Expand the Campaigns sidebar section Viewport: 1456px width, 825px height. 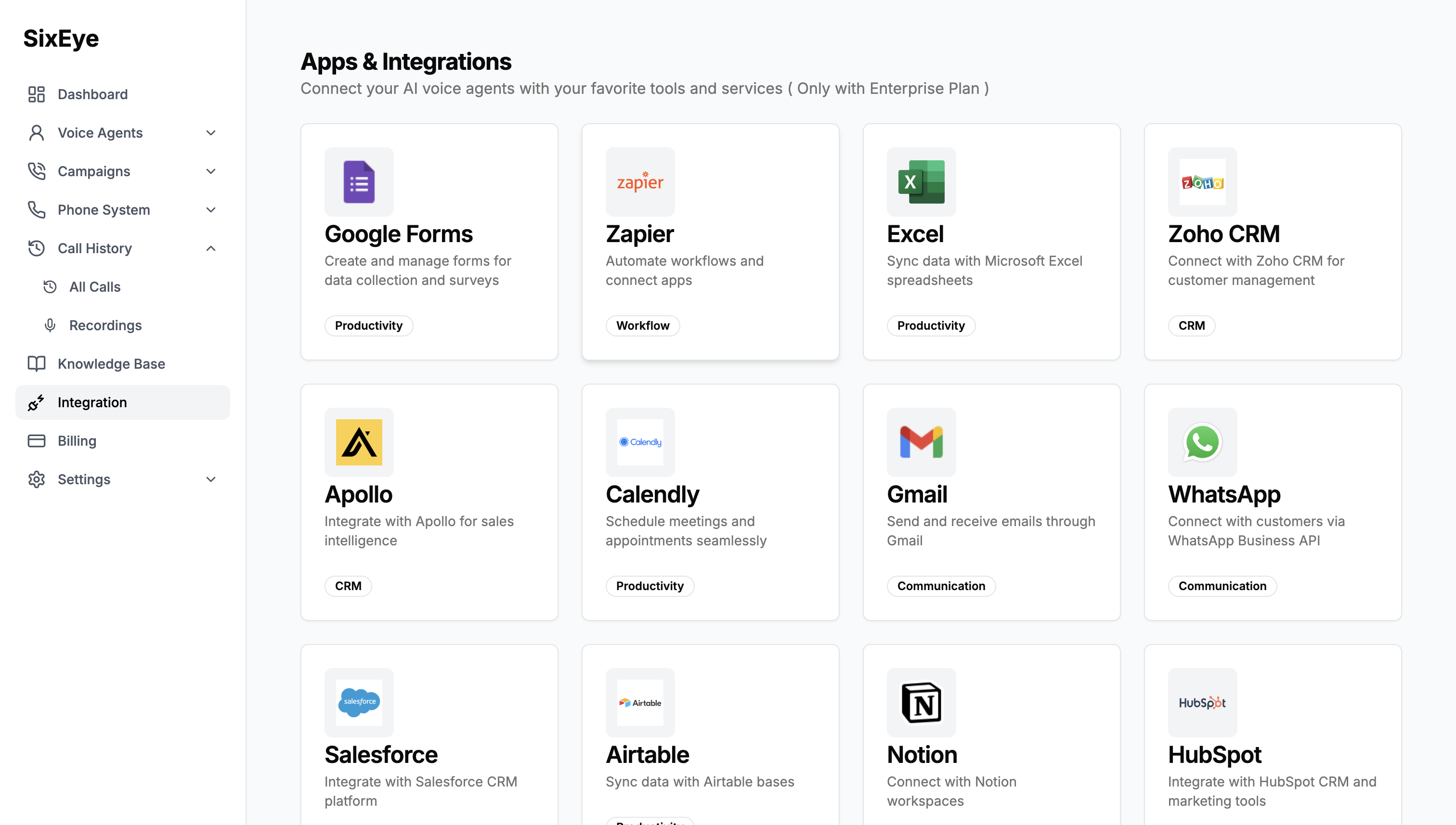210,171
